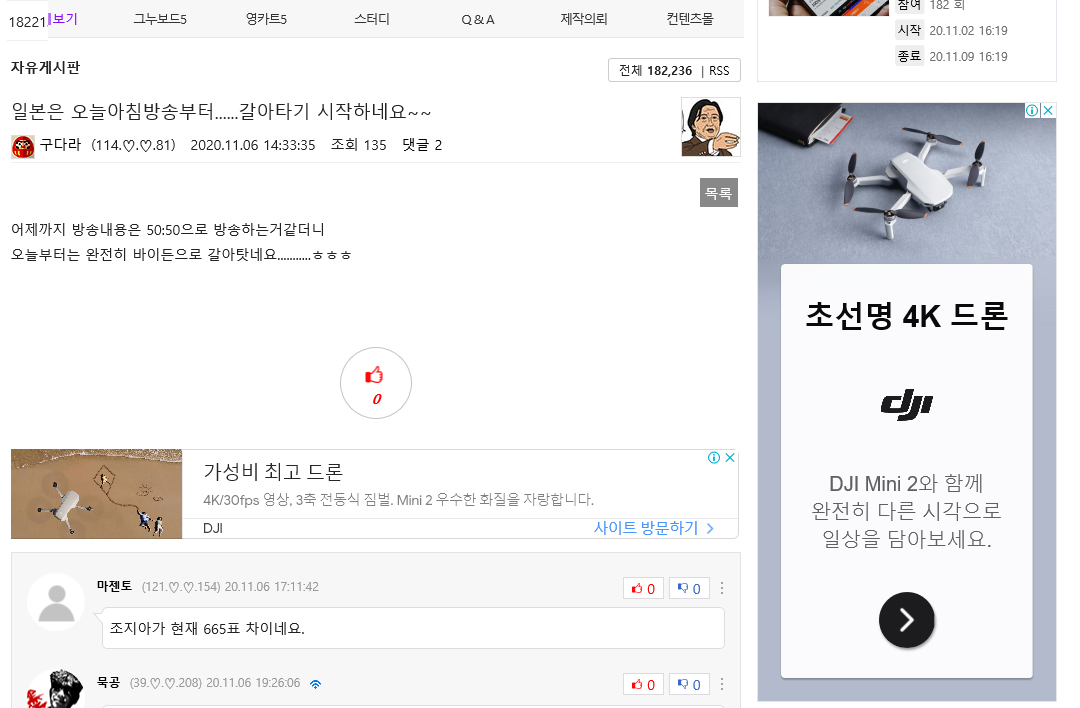
Task: Click the 가성비 최고 드론 ad title
Action: tap(273, 472)
